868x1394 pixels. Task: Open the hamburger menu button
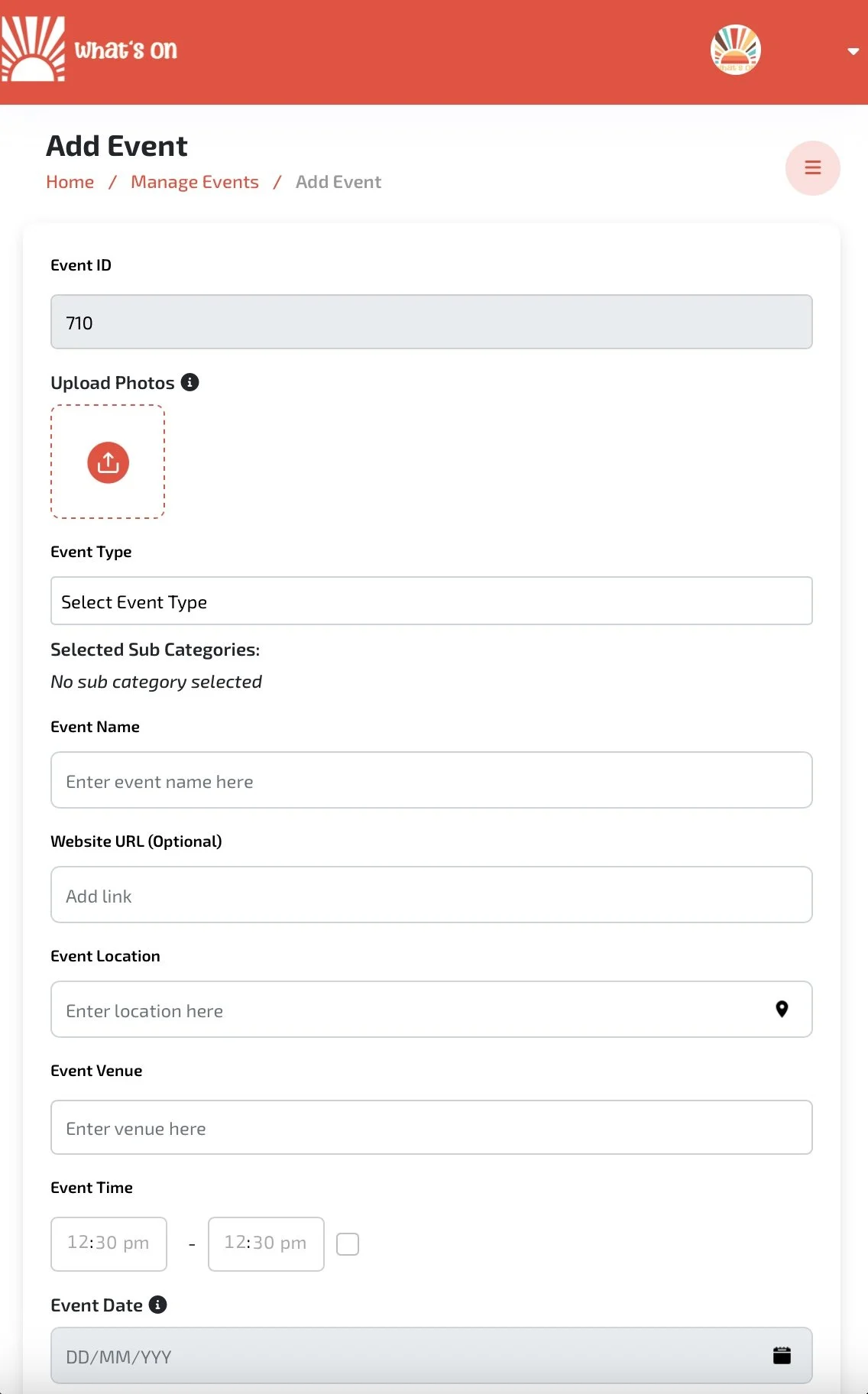(812, 168)
